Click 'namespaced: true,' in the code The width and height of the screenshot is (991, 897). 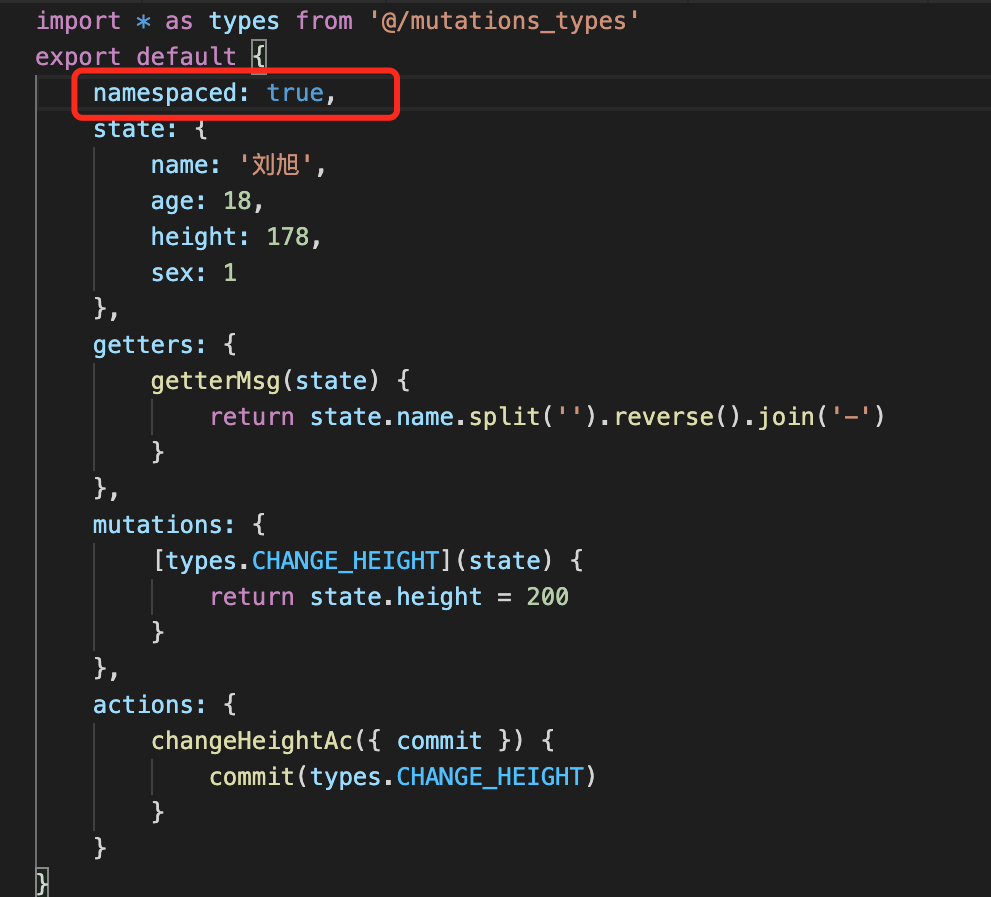(x=215, y=93)
